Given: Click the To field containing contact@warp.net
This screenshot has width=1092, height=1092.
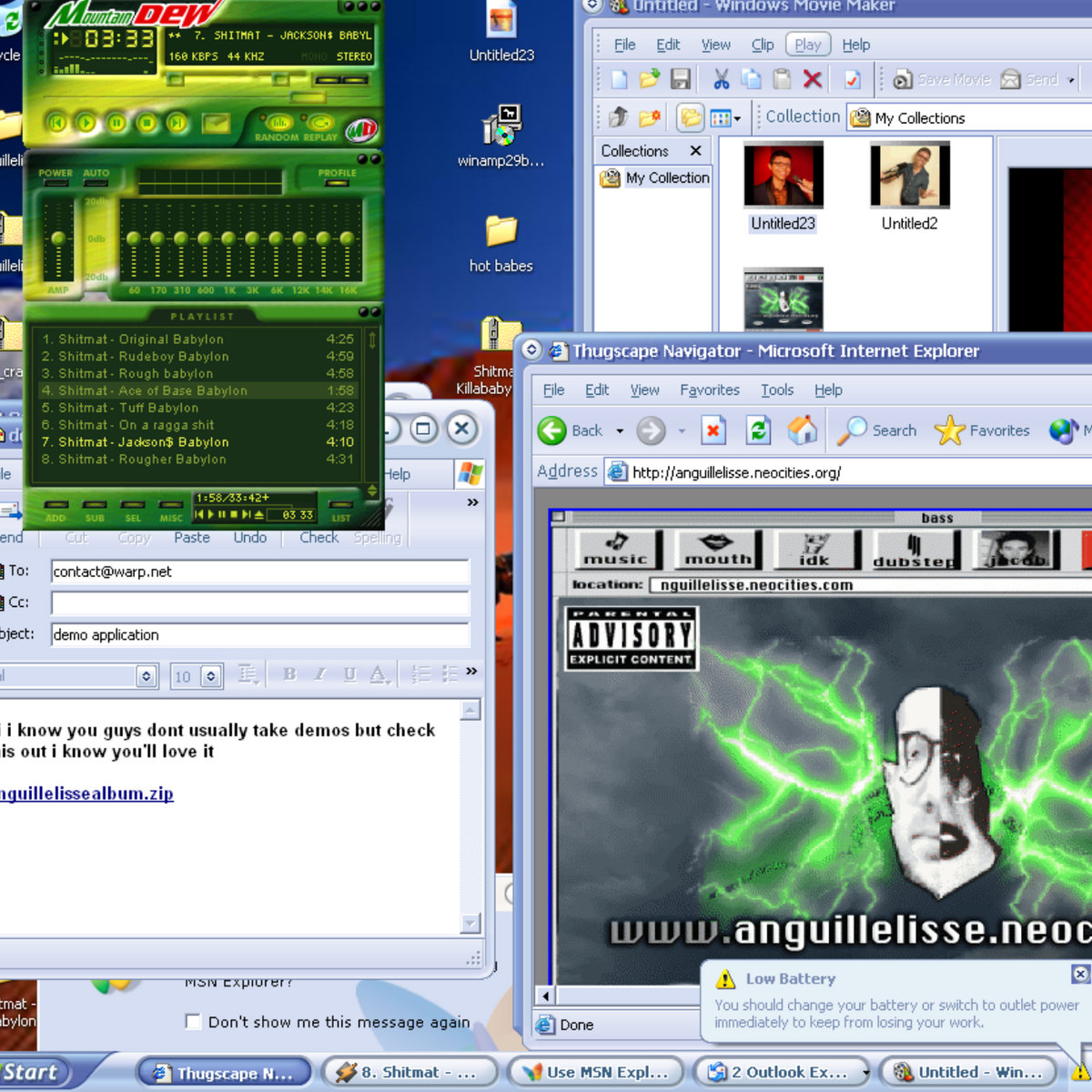Looking at the screenshot, I should click(x=259, y=571).
